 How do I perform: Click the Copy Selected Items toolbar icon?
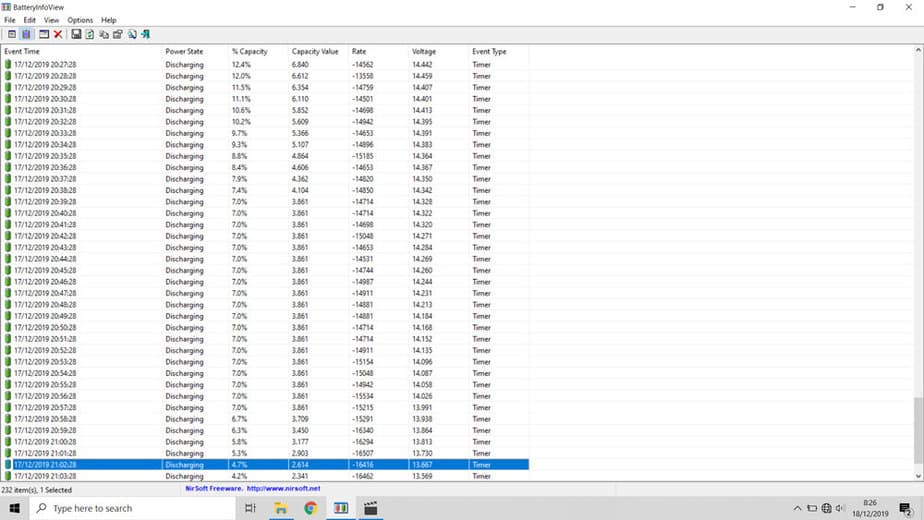tap(104, 34)
